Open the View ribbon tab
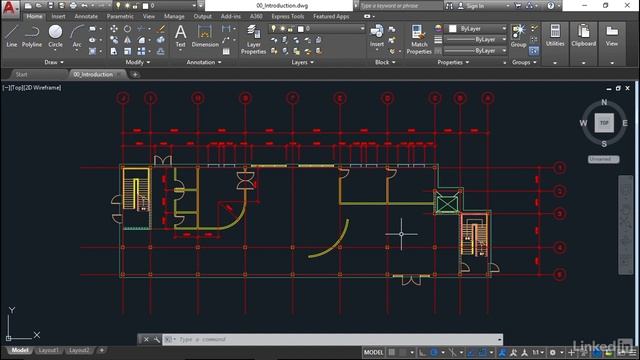The width and height of the screenshot is (640, 360). [x=149, y=16]
